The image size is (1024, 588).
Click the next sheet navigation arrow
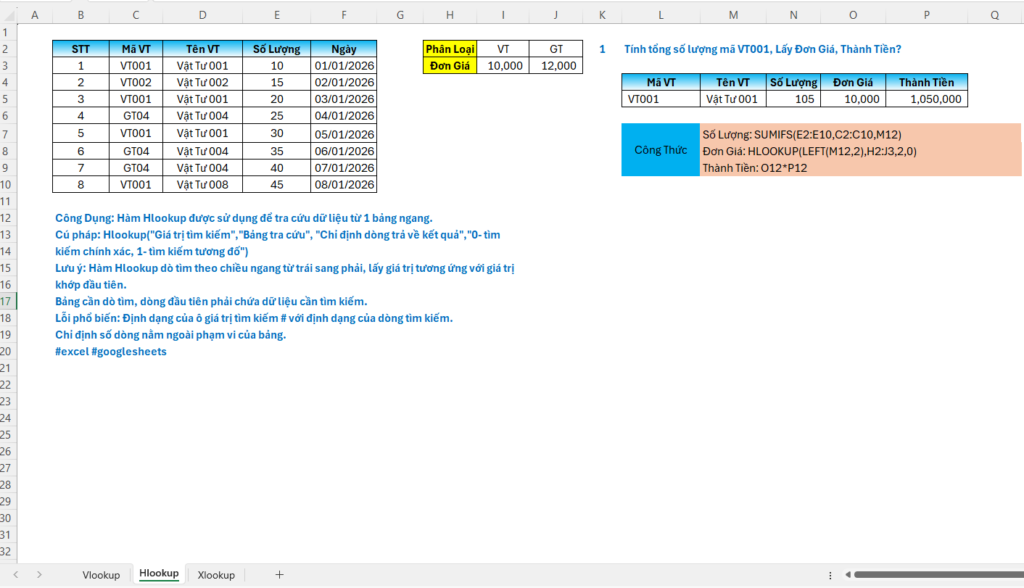(x=40, y=575)
